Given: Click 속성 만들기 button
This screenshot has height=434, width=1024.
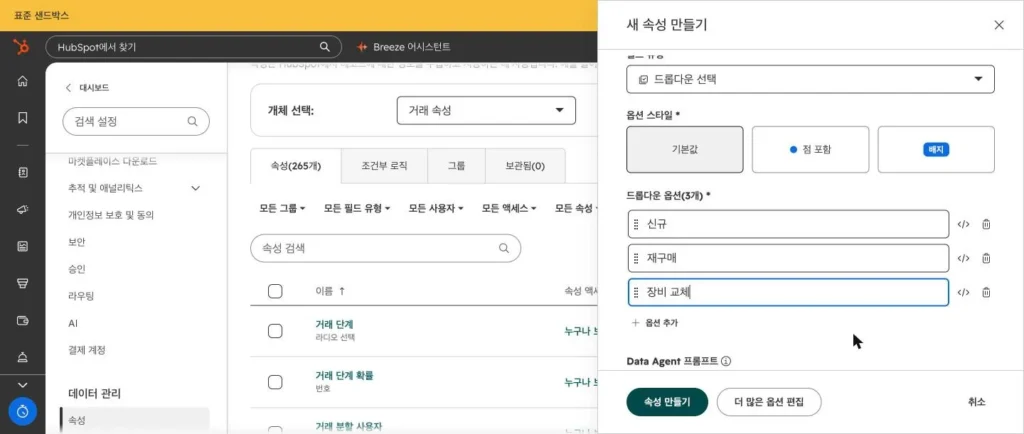Looking at the screenshot, I should (x=667, y=402).
